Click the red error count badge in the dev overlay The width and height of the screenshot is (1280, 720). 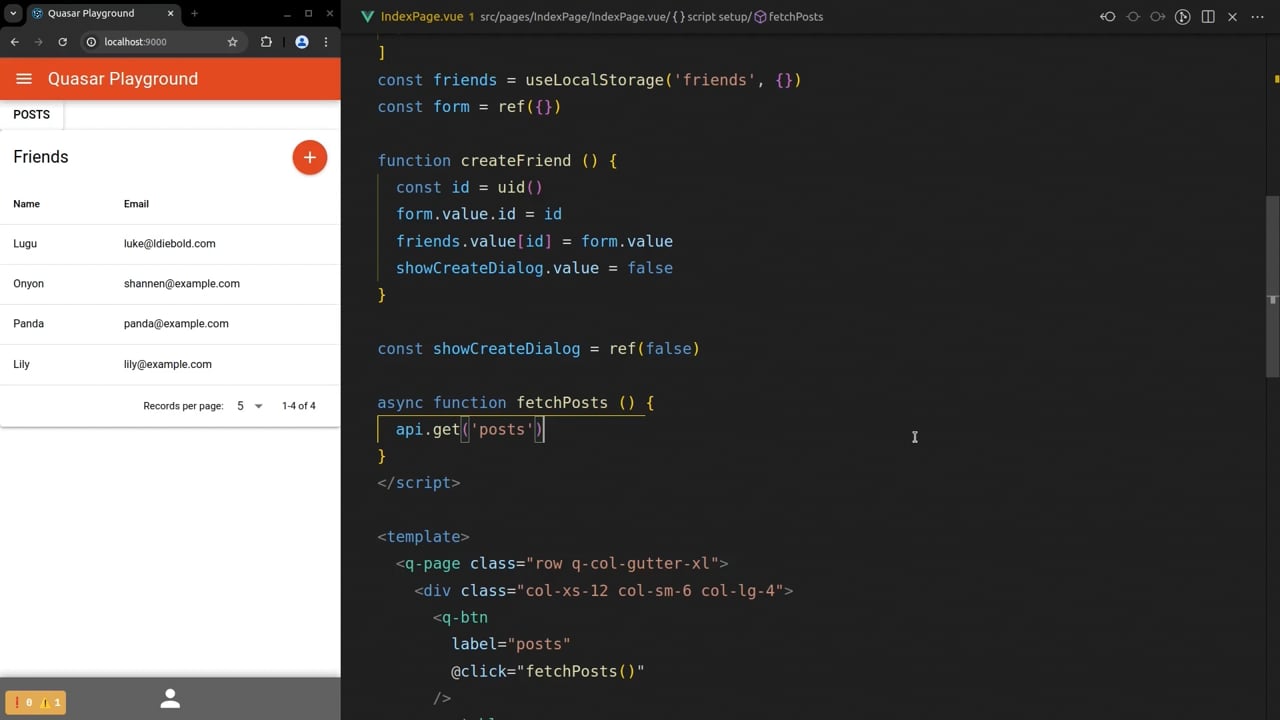(x=22, y=702)
